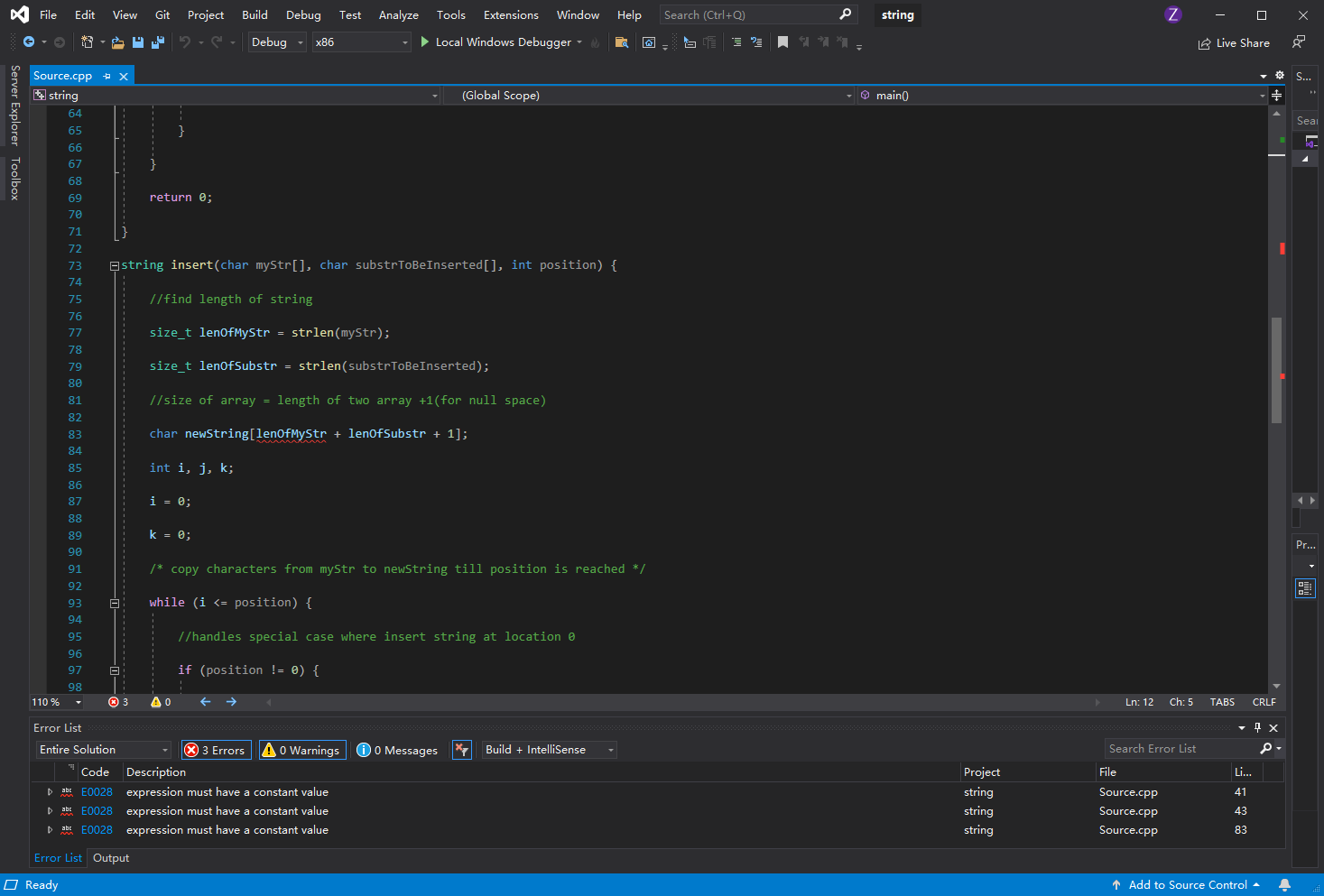Open the main() member dropdown
The width and height of the screenshot is (1324, 896).
pos(1062,96)
